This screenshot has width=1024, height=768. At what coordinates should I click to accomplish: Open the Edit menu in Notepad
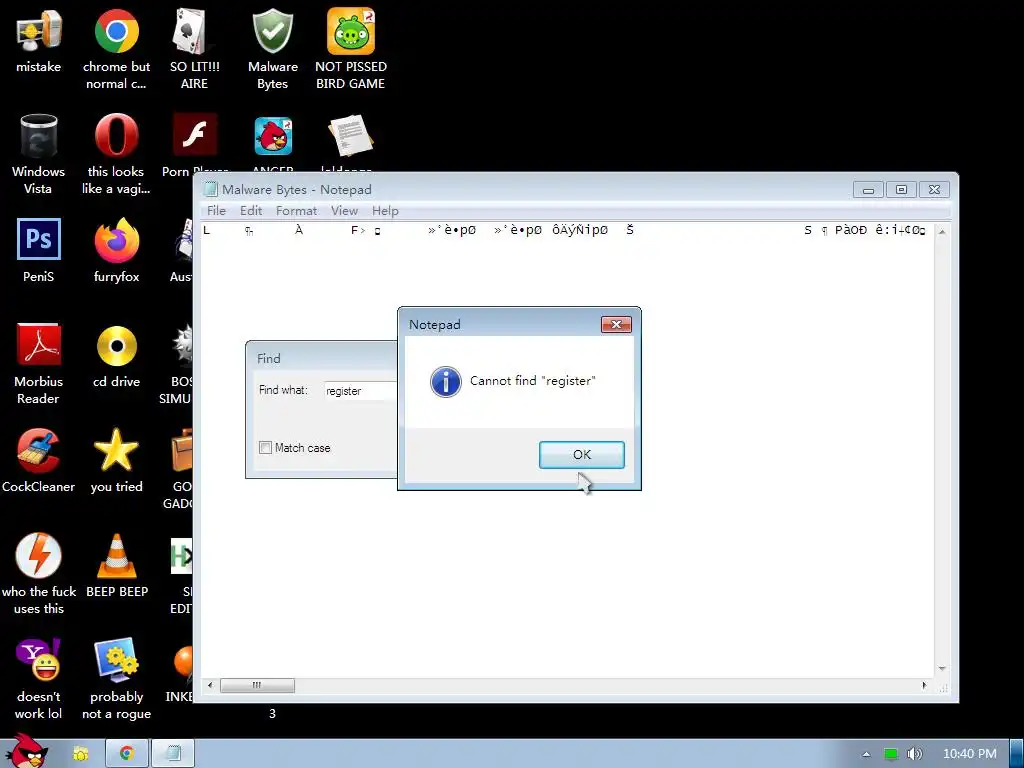coord(251,210)
